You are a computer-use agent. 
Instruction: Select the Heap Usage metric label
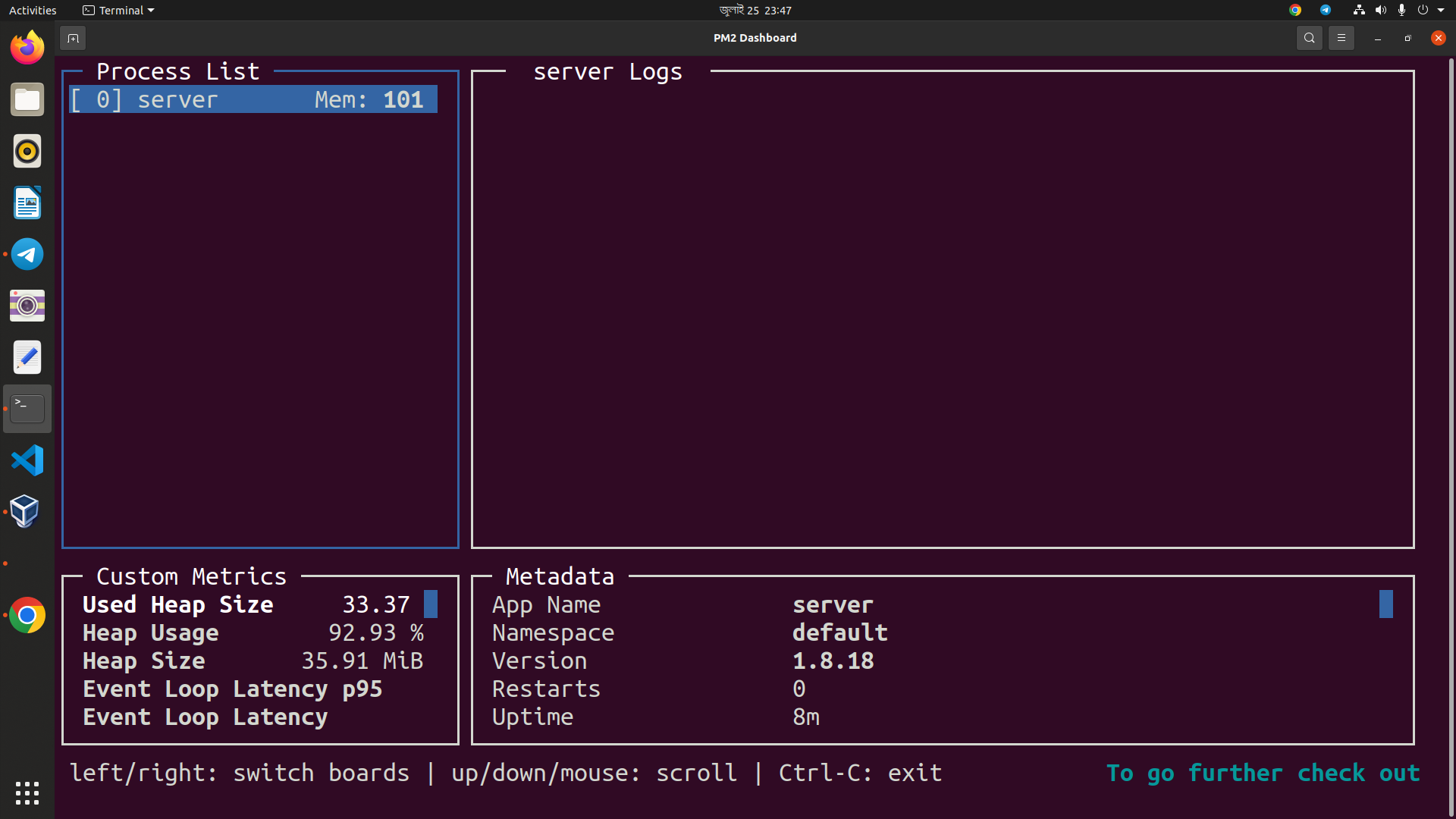coord(151,632)
